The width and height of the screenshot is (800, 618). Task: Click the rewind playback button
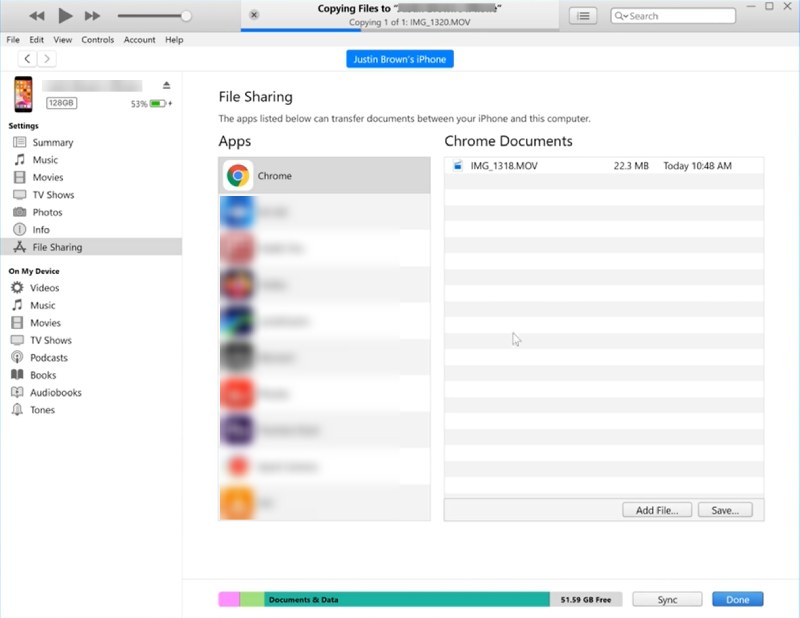point(37,16)
